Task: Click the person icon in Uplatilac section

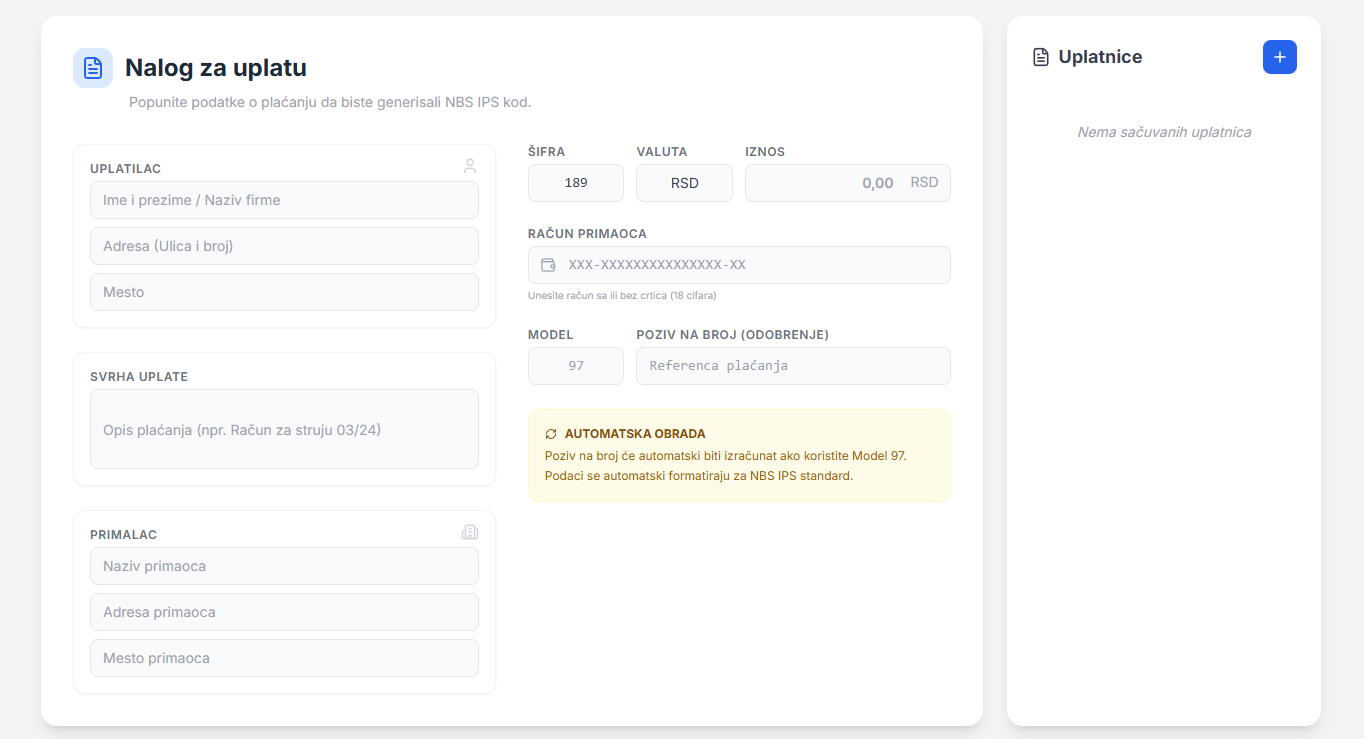Action: [470, 166]
